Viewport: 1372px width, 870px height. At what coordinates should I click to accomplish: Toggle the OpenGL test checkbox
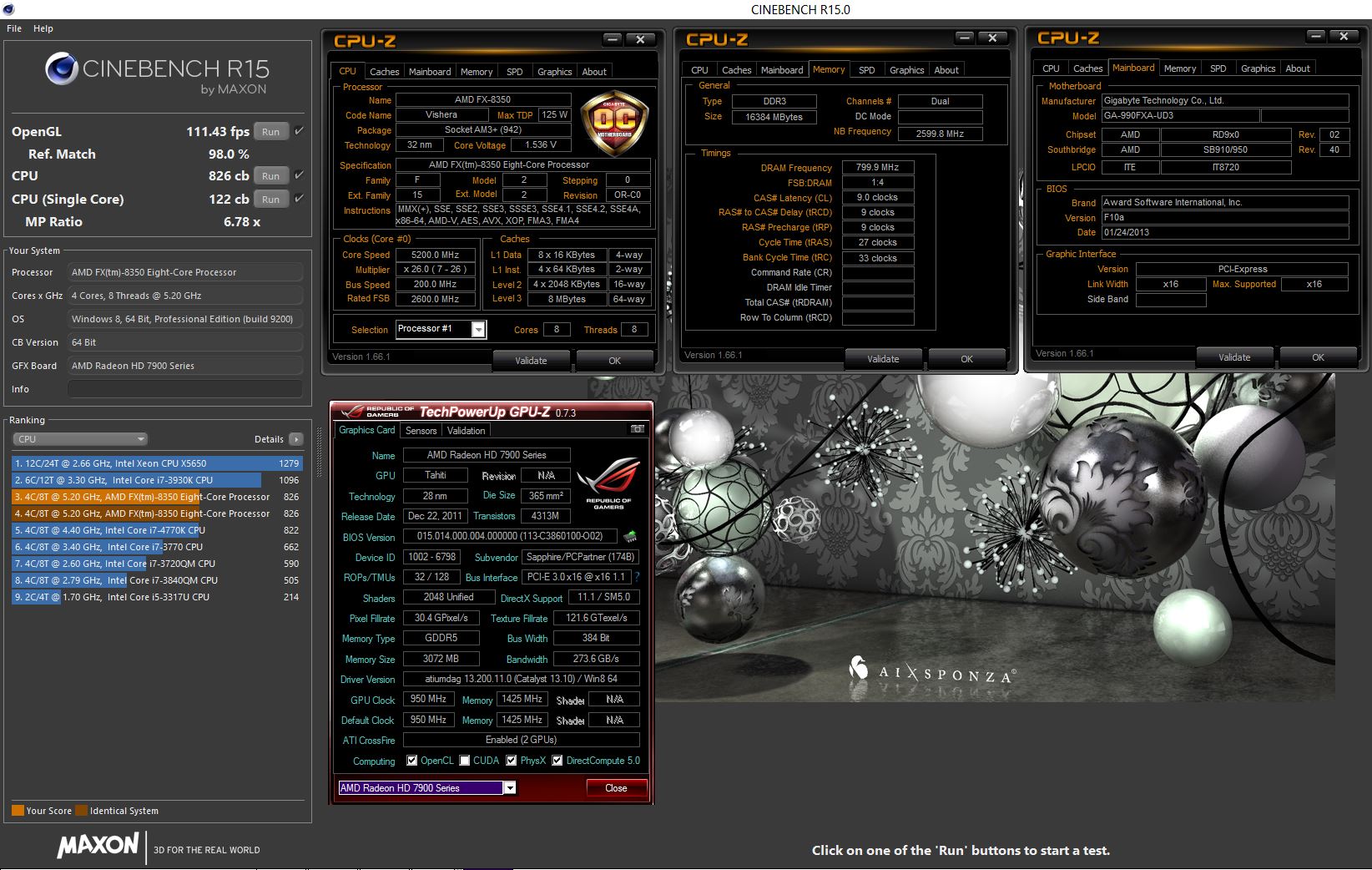[299, 131]
